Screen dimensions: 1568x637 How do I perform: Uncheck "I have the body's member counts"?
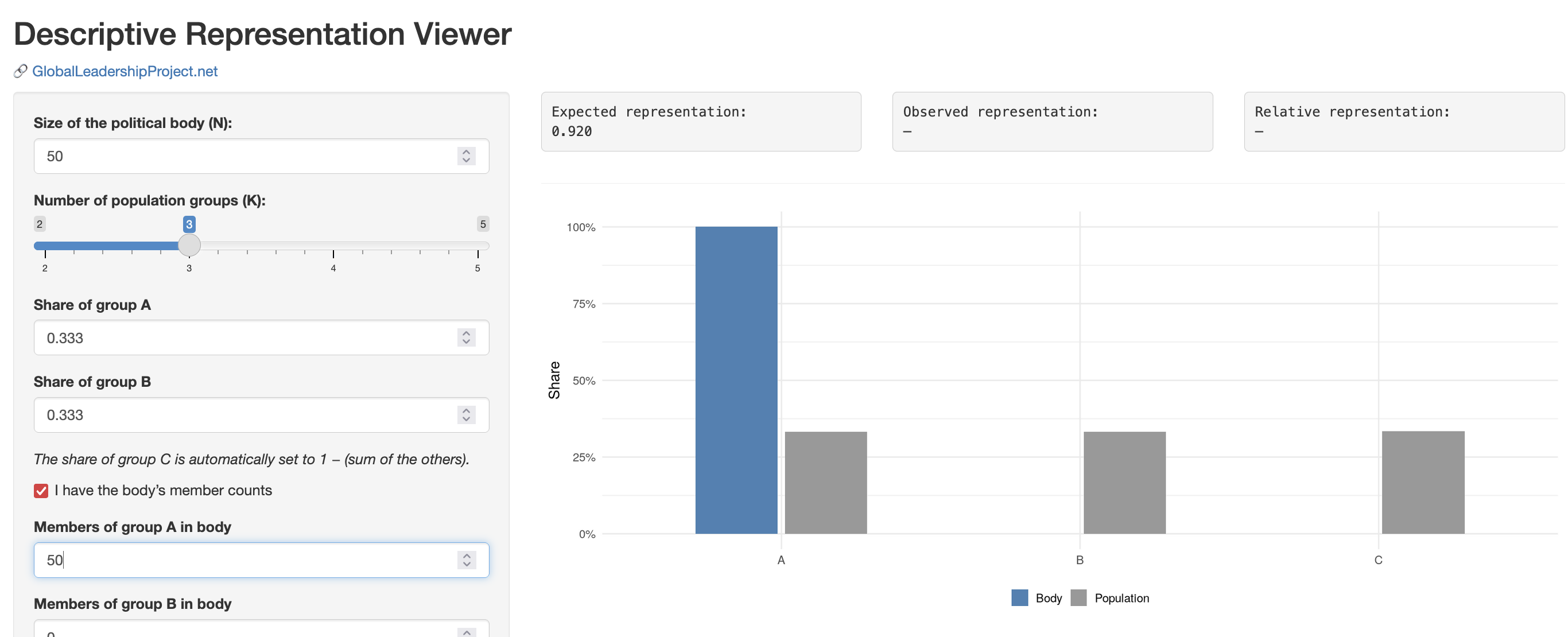tap(41, 490)
